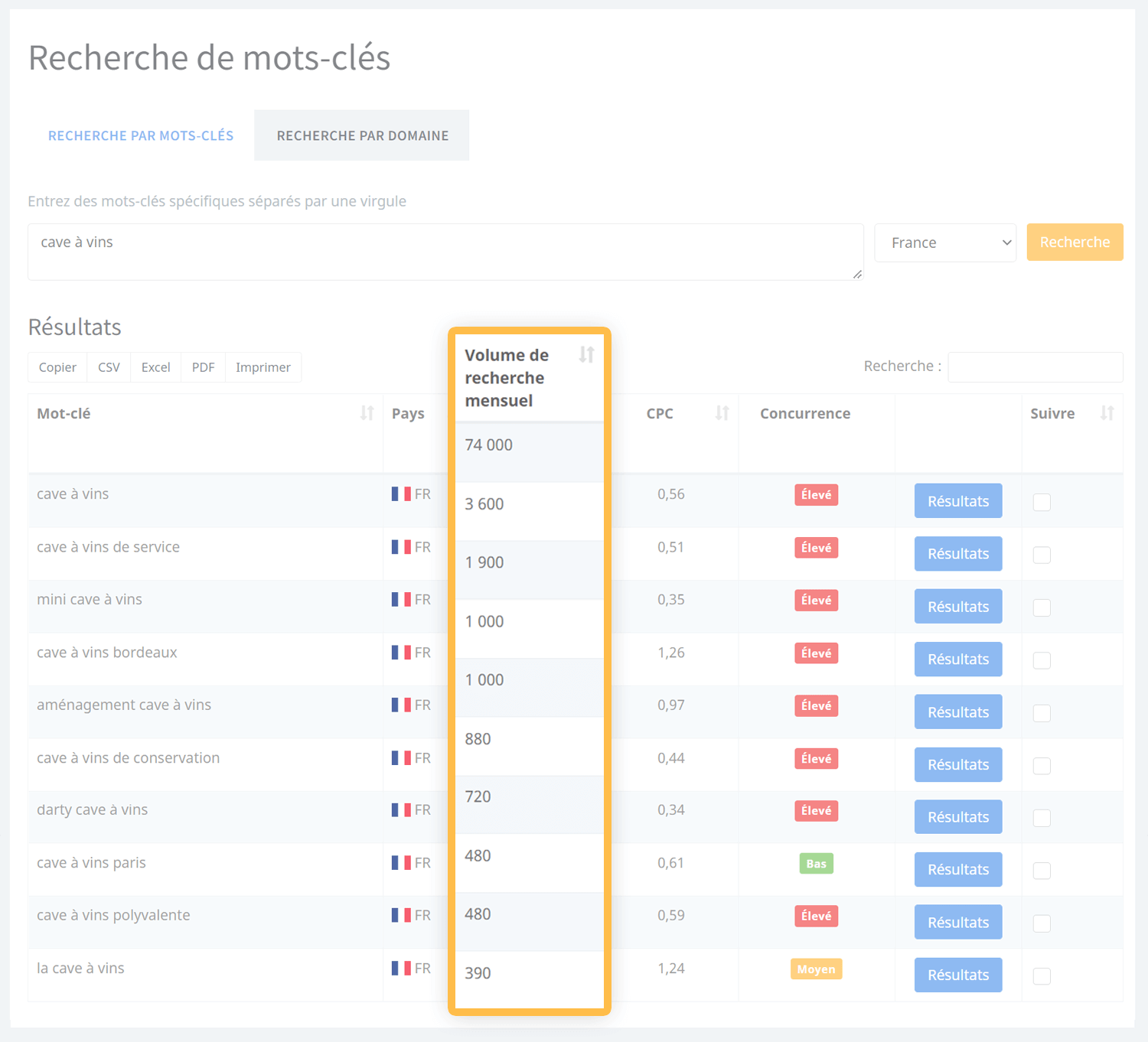Open Résultats for darty cave à vins
1148x1042 pixels.
[958, 817]
